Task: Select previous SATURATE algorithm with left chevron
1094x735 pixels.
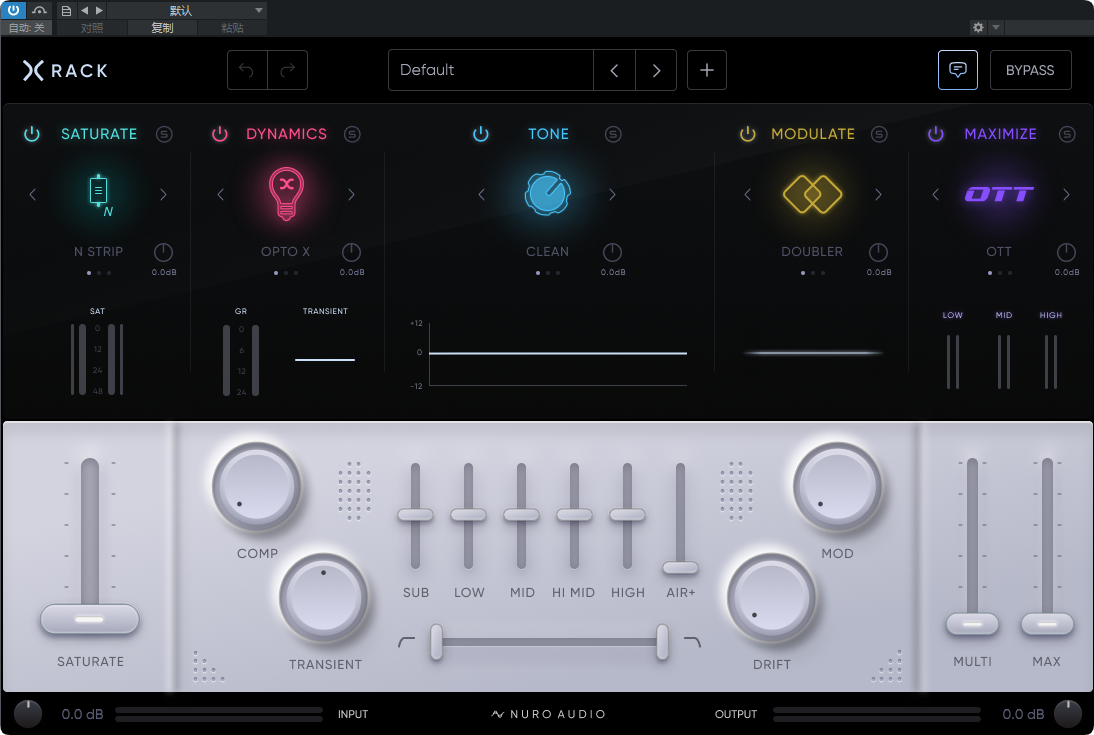Action: 33,195
